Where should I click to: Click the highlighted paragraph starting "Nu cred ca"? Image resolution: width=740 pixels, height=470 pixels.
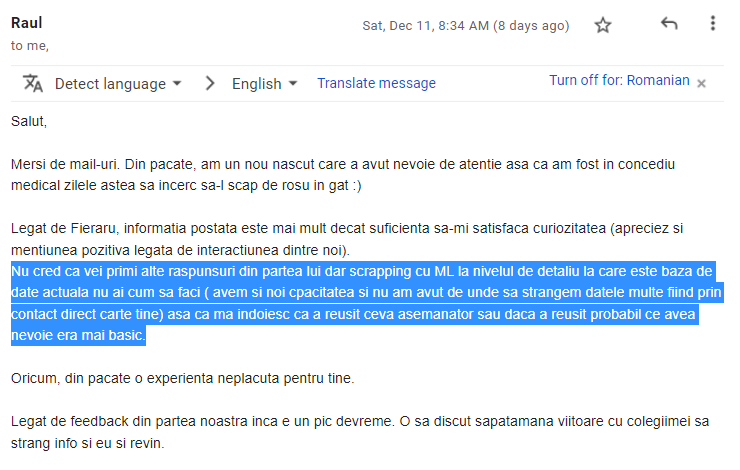pyautogui.click(x=366, y=303)
